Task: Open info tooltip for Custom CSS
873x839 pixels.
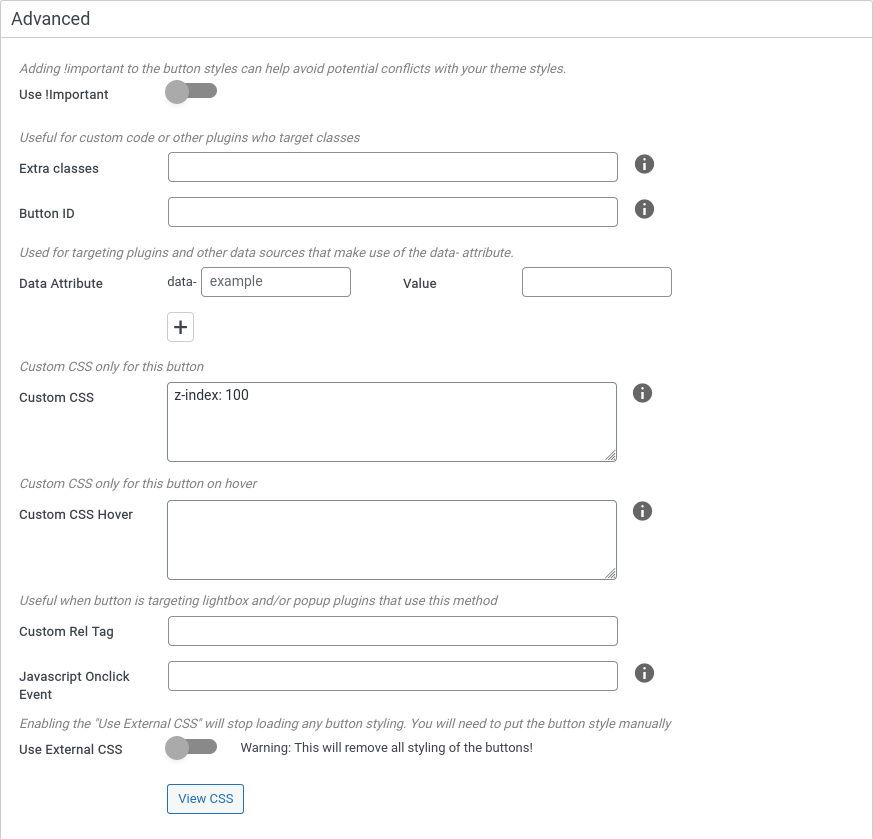Action: tap(643, 393)
